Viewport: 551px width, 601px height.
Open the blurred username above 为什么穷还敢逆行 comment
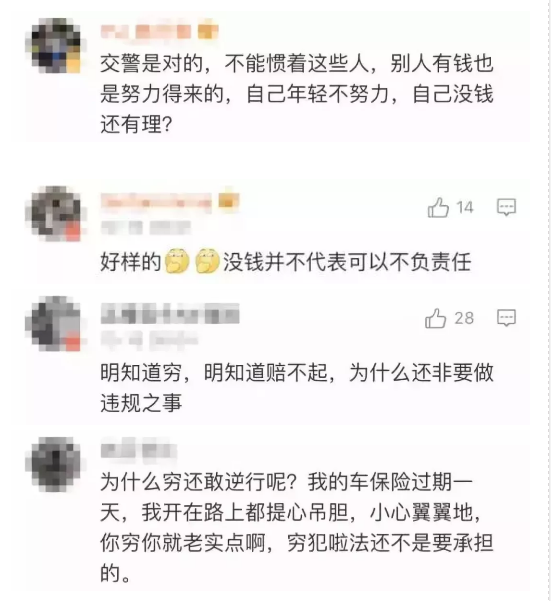click(139, 451)
